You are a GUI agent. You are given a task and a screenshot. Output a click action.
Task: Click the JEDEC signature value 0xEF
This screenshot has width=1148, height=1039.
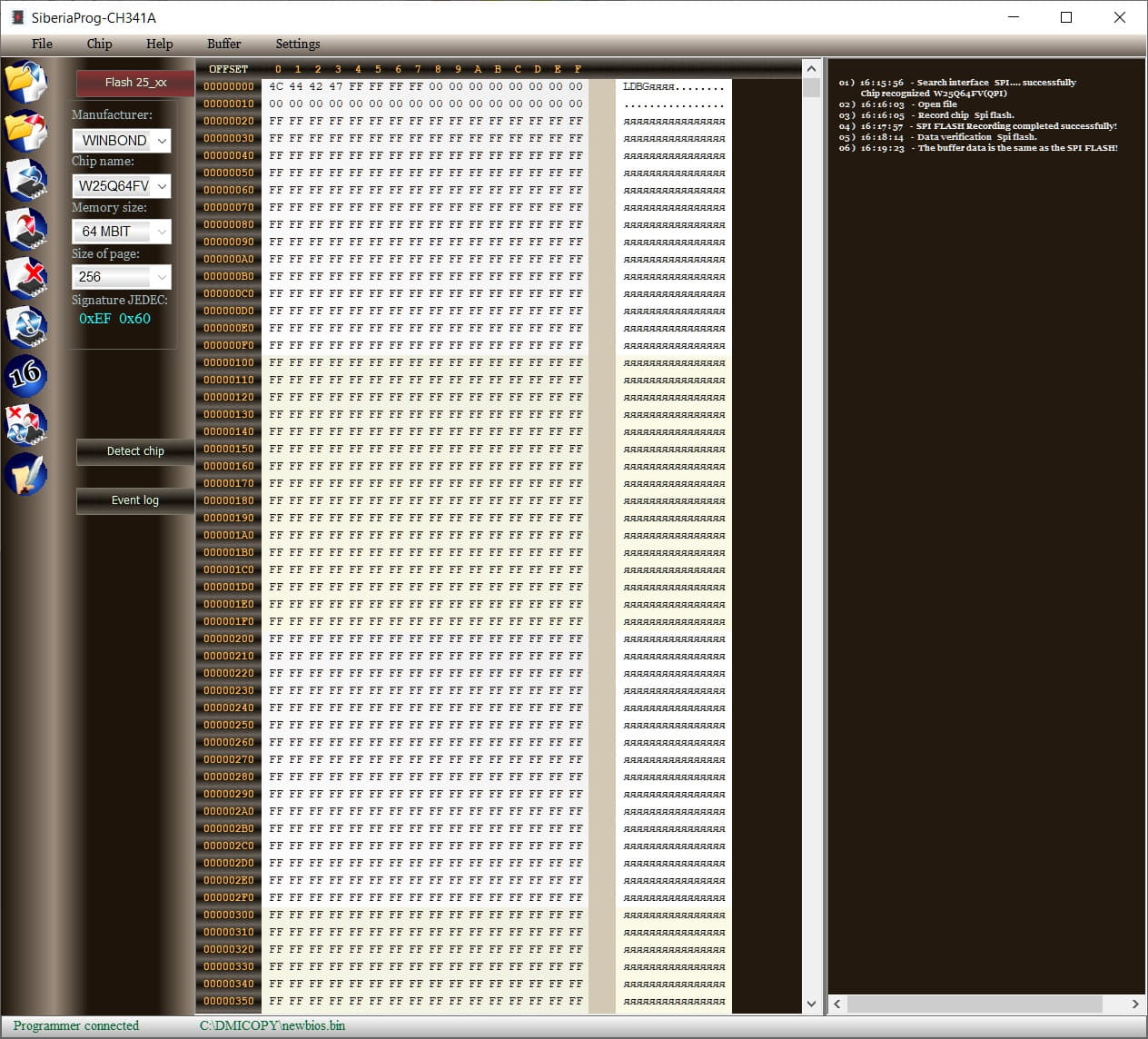(95, 319)
